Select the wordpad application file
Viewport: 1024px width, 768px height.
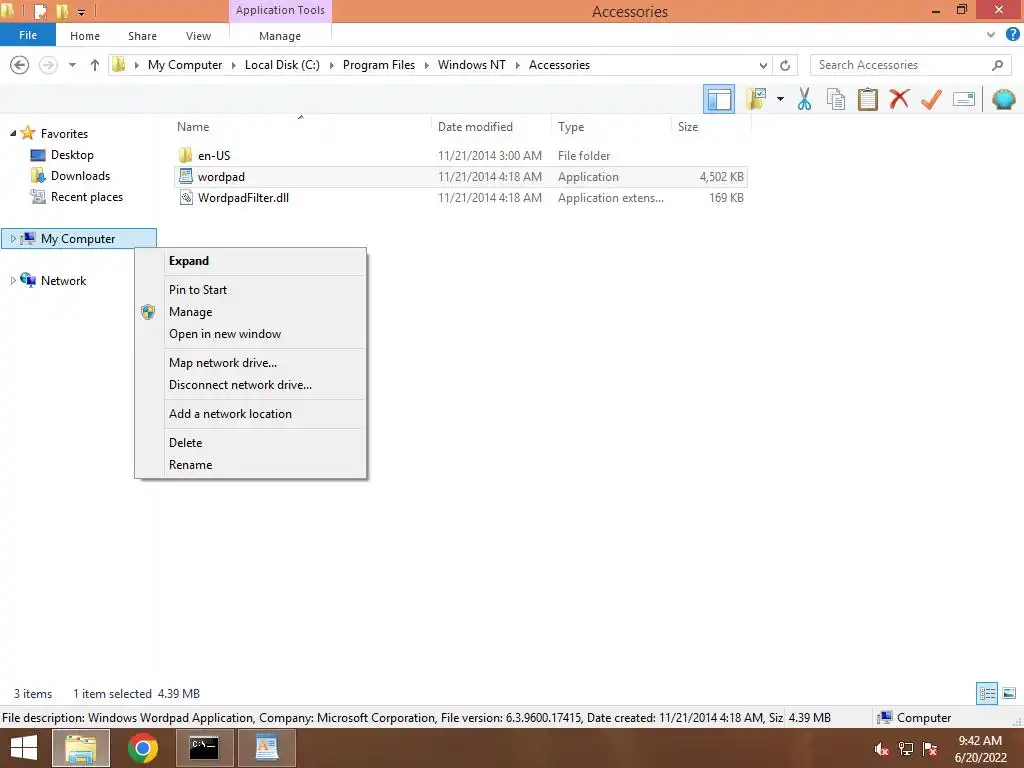(460, 176)
